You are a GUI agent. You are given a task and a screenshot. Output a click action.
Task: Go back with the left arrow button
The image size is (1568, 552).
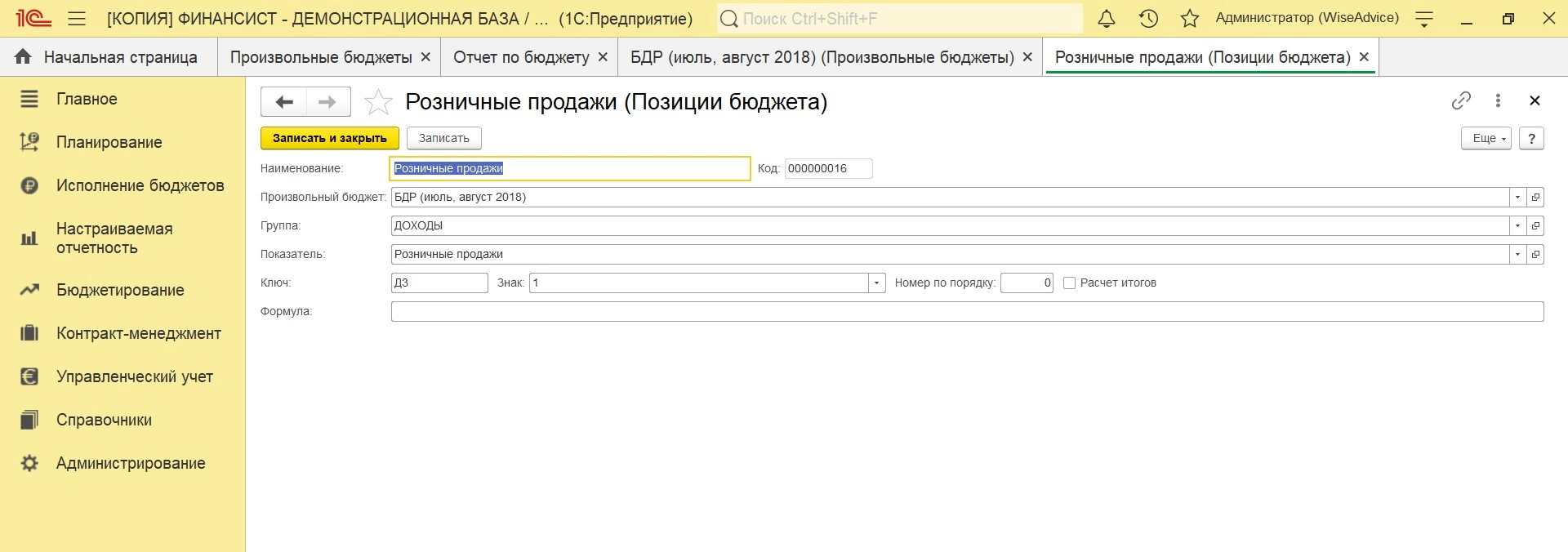coord(283,102)
